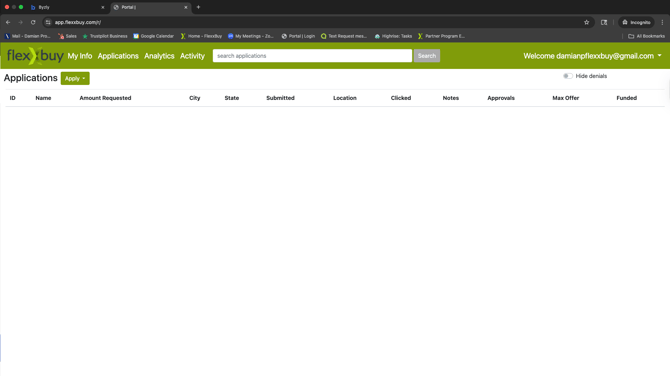
Task: Open the Sales bookmark
Action: [x=68, y=36]
